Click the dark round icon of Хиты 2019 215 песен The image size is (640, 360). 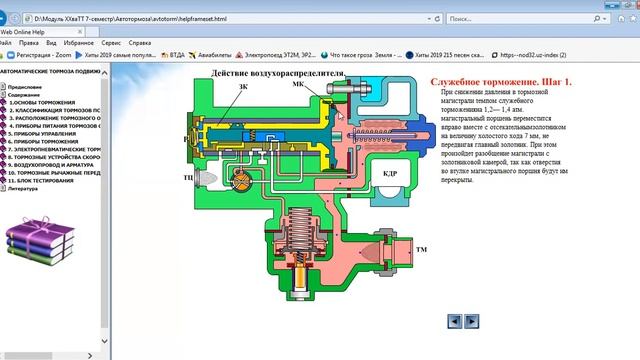[x=409, y=55]
